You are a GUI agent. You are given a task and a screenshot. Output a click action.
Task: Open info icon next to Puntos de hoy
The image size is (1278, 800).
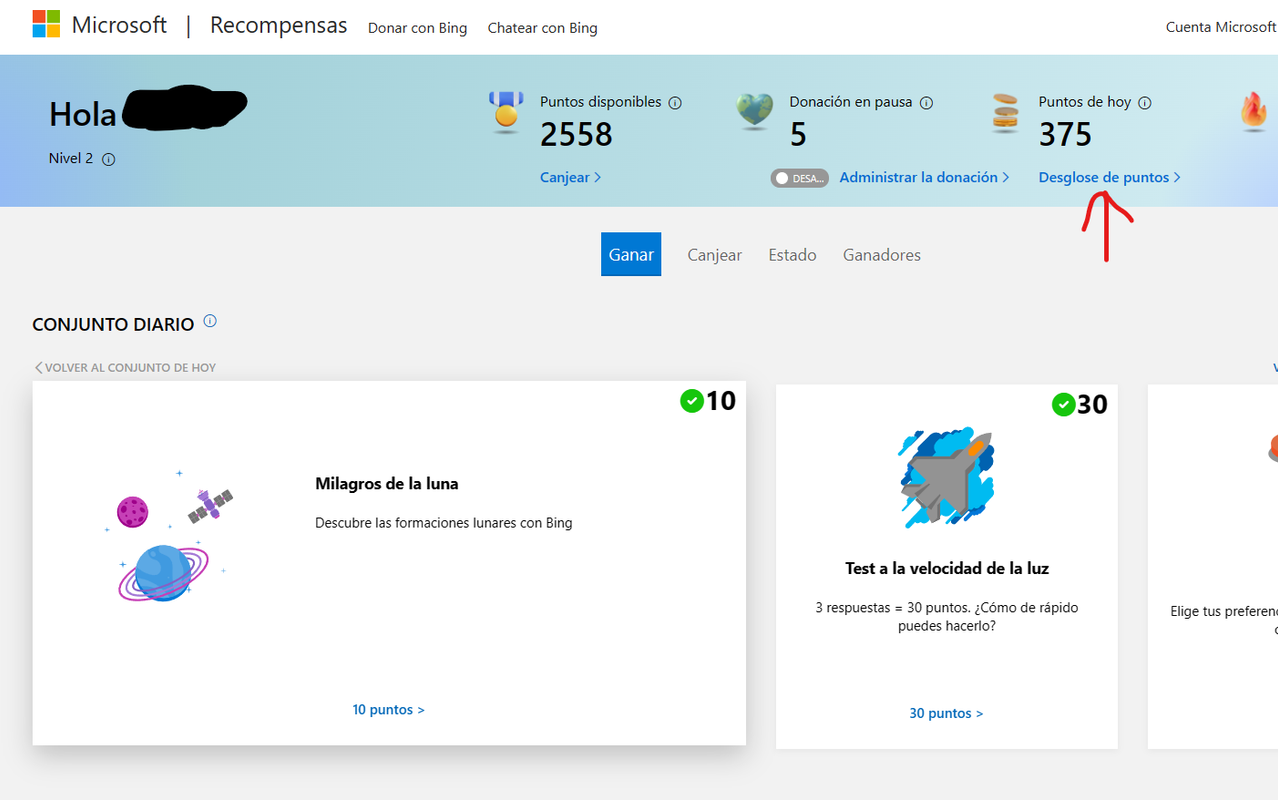pos(1145,103)
